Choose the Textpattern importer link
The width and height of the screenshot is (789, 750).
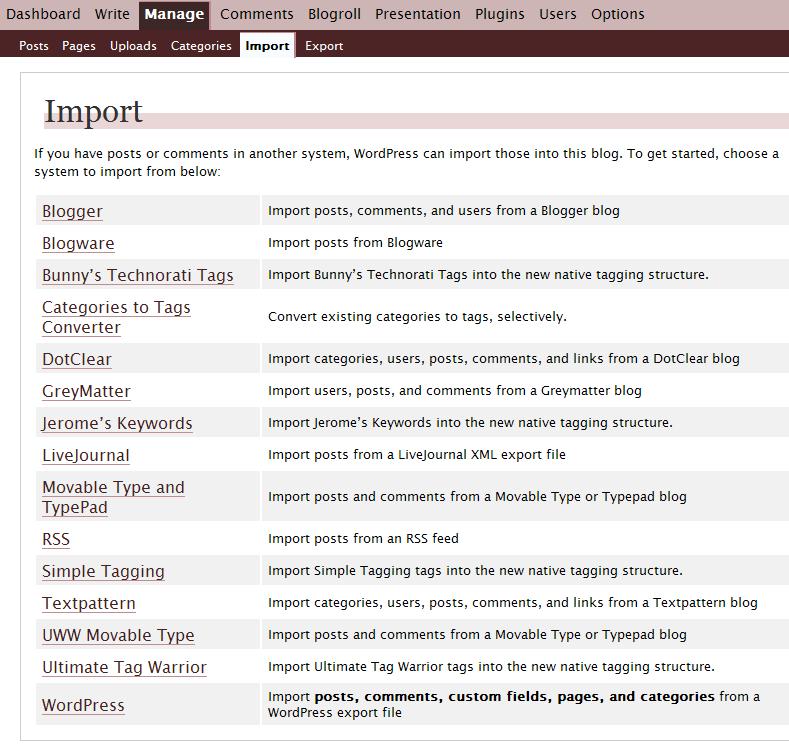pos(89,603)
